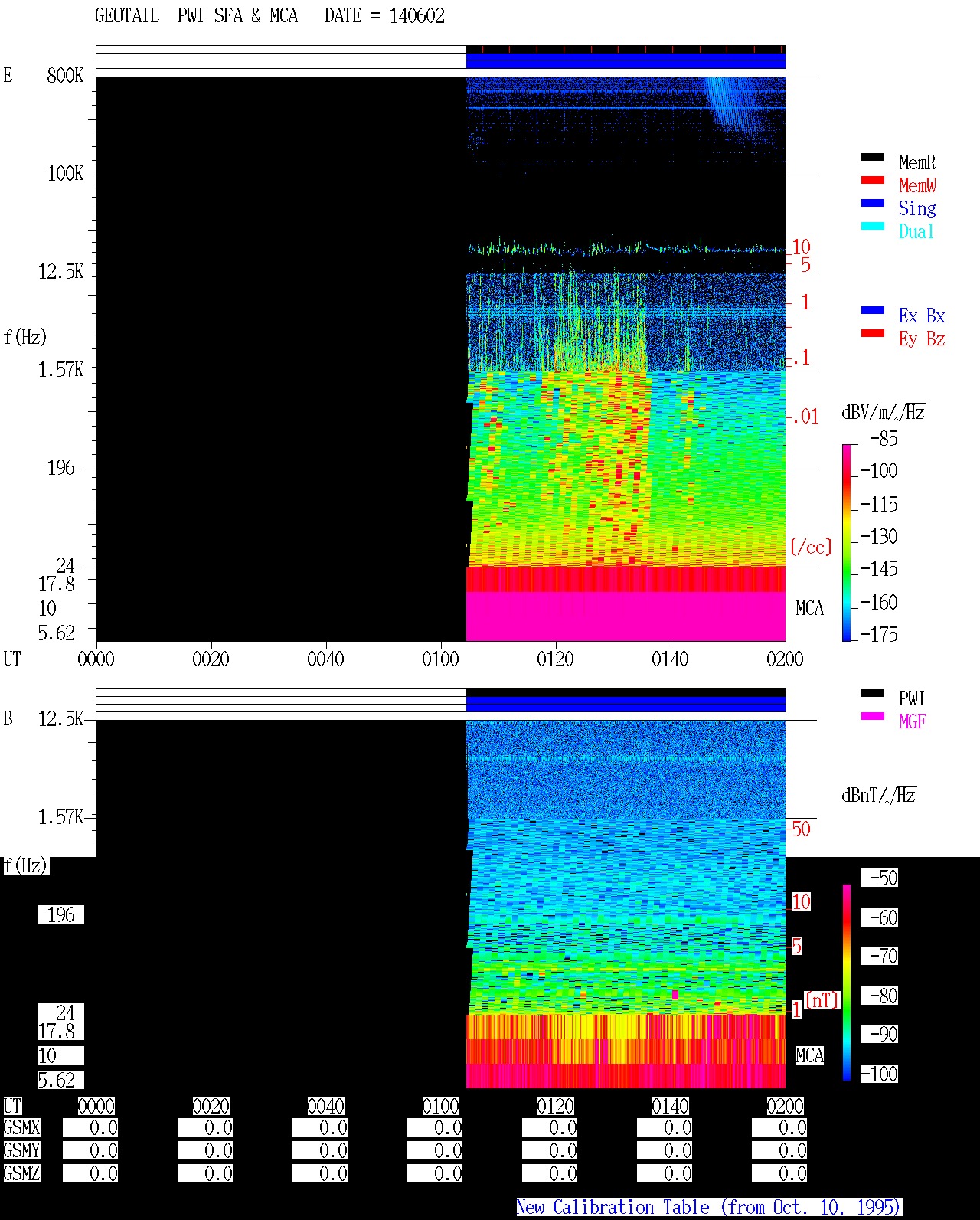This screenshot has width=980, height=1220.
Task: Click the f(Hz) axis label on E panel
Action: [x=25, y=337]
